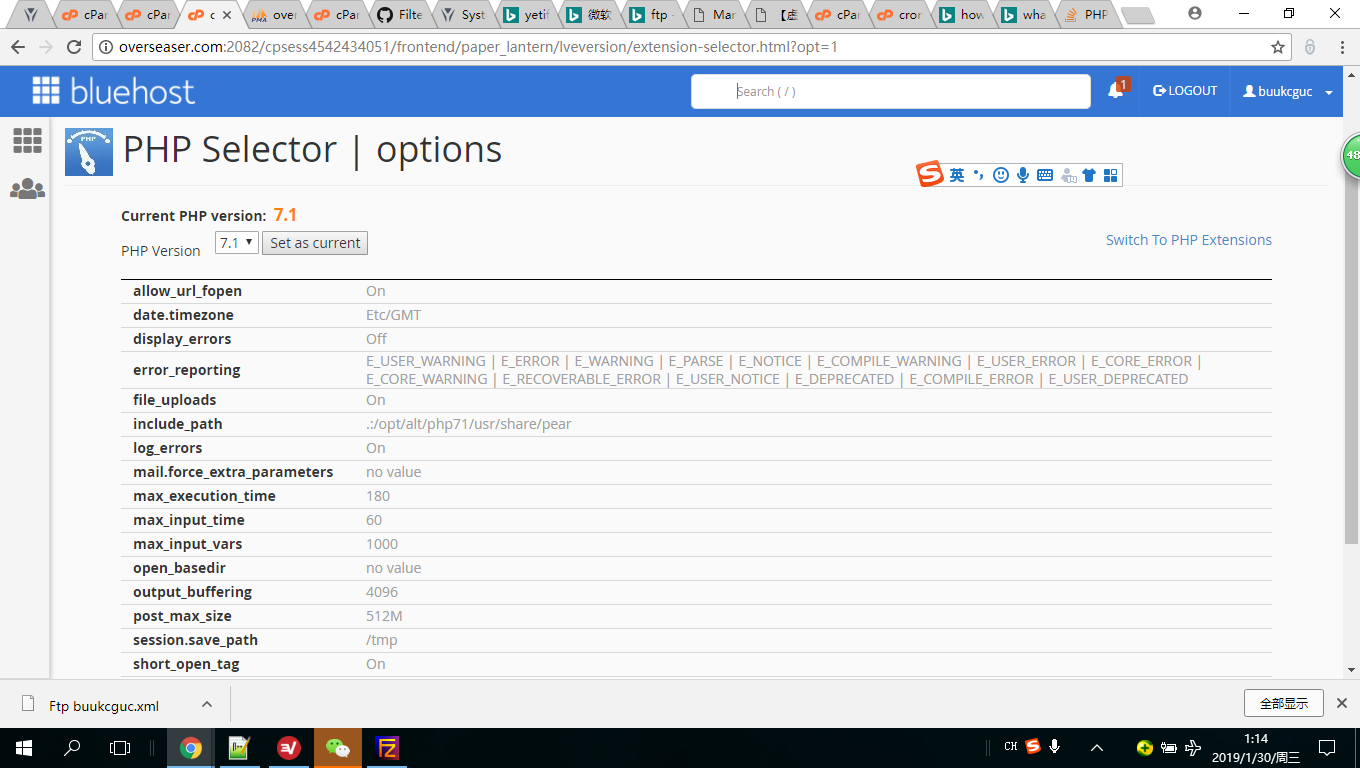This screenshot has width=1360, height=768.
Task: Click the LOGOUT link
Action: (1185, 91)
